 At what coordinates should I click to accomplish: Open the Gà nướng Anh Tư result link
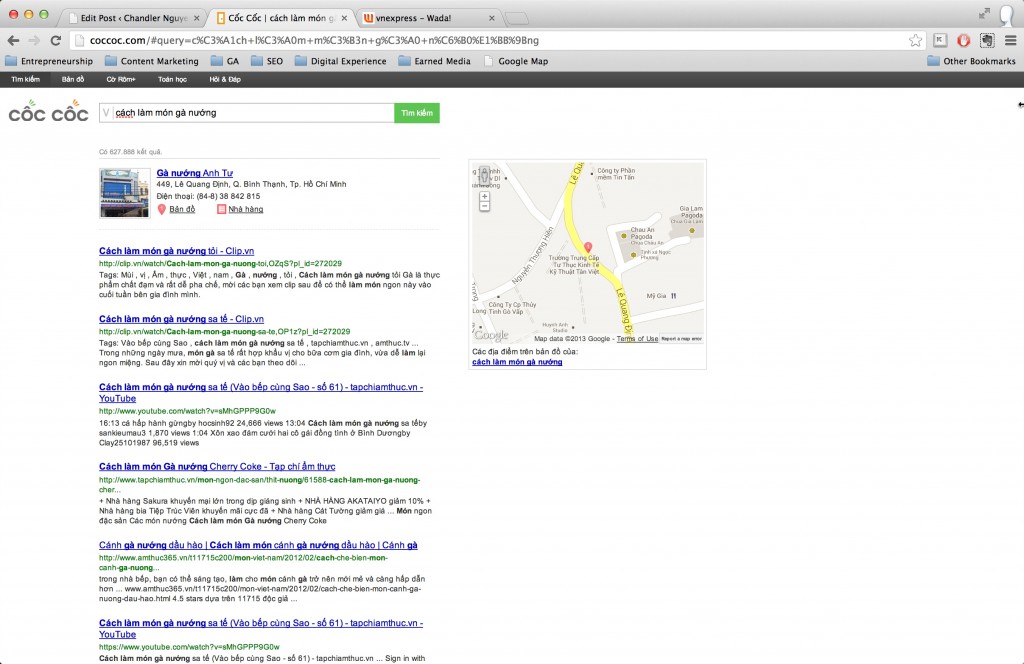[x=193, y=172]
